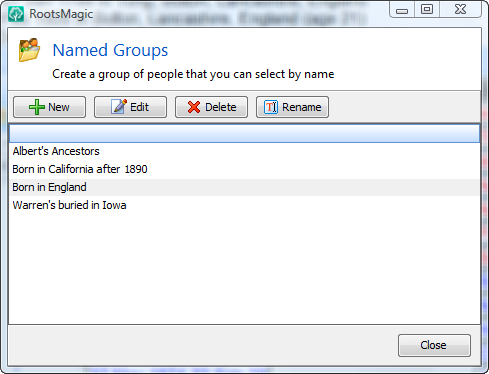
Task: Click the Rename group button
Action: pos(292,107)
